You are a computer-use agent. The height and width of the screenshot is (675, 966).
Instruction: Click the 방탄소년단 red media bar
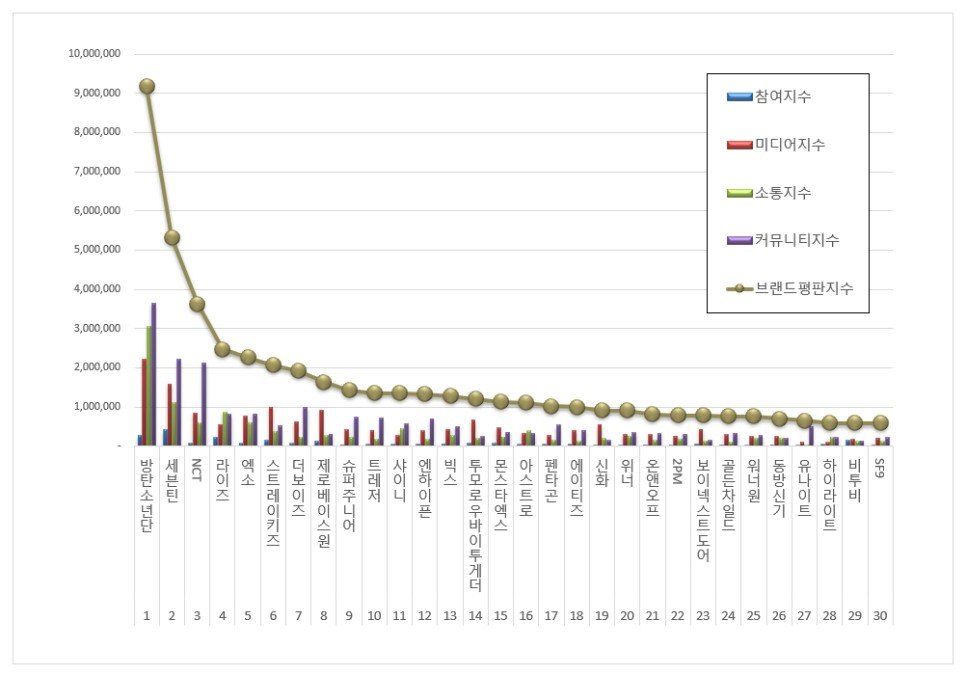coord(144,402)
